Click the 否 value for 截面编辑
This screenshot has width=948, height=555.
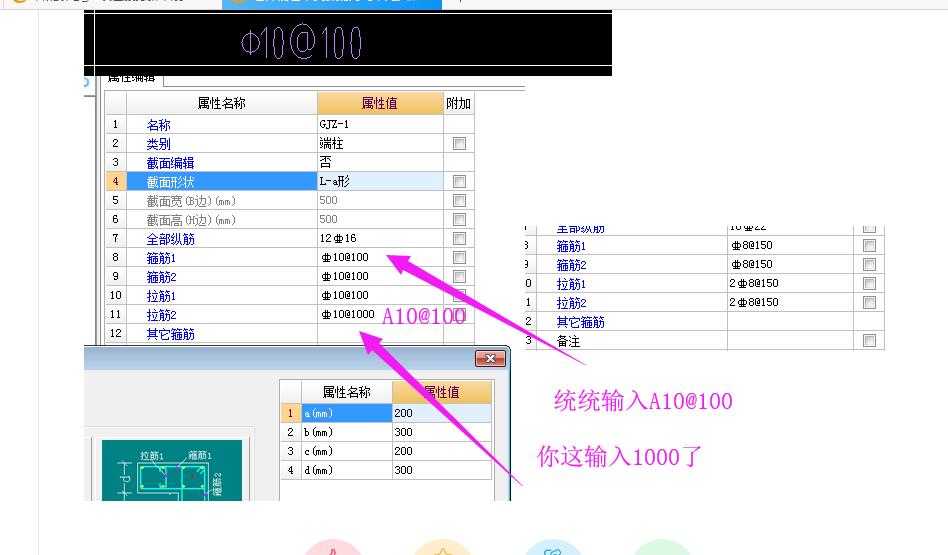[380, 162]
